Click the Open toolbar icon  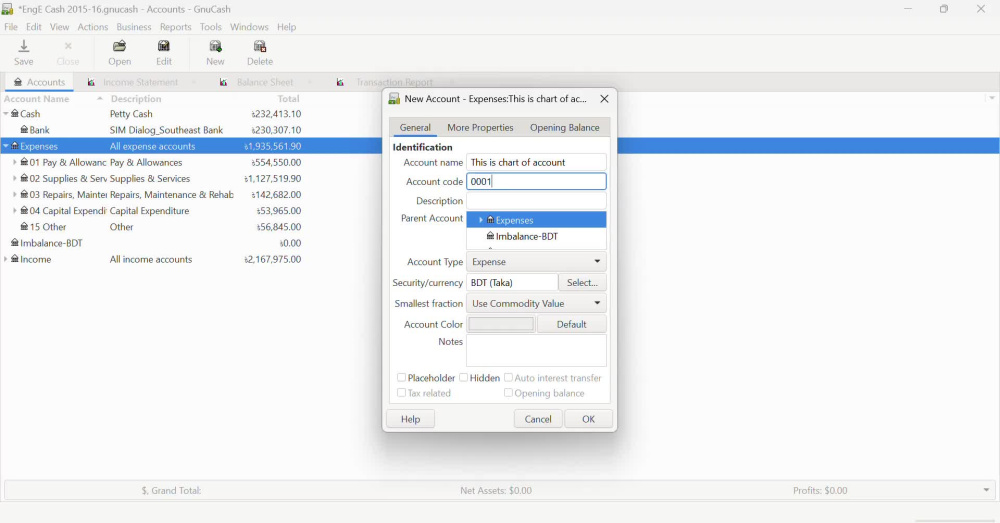(119, 46)
